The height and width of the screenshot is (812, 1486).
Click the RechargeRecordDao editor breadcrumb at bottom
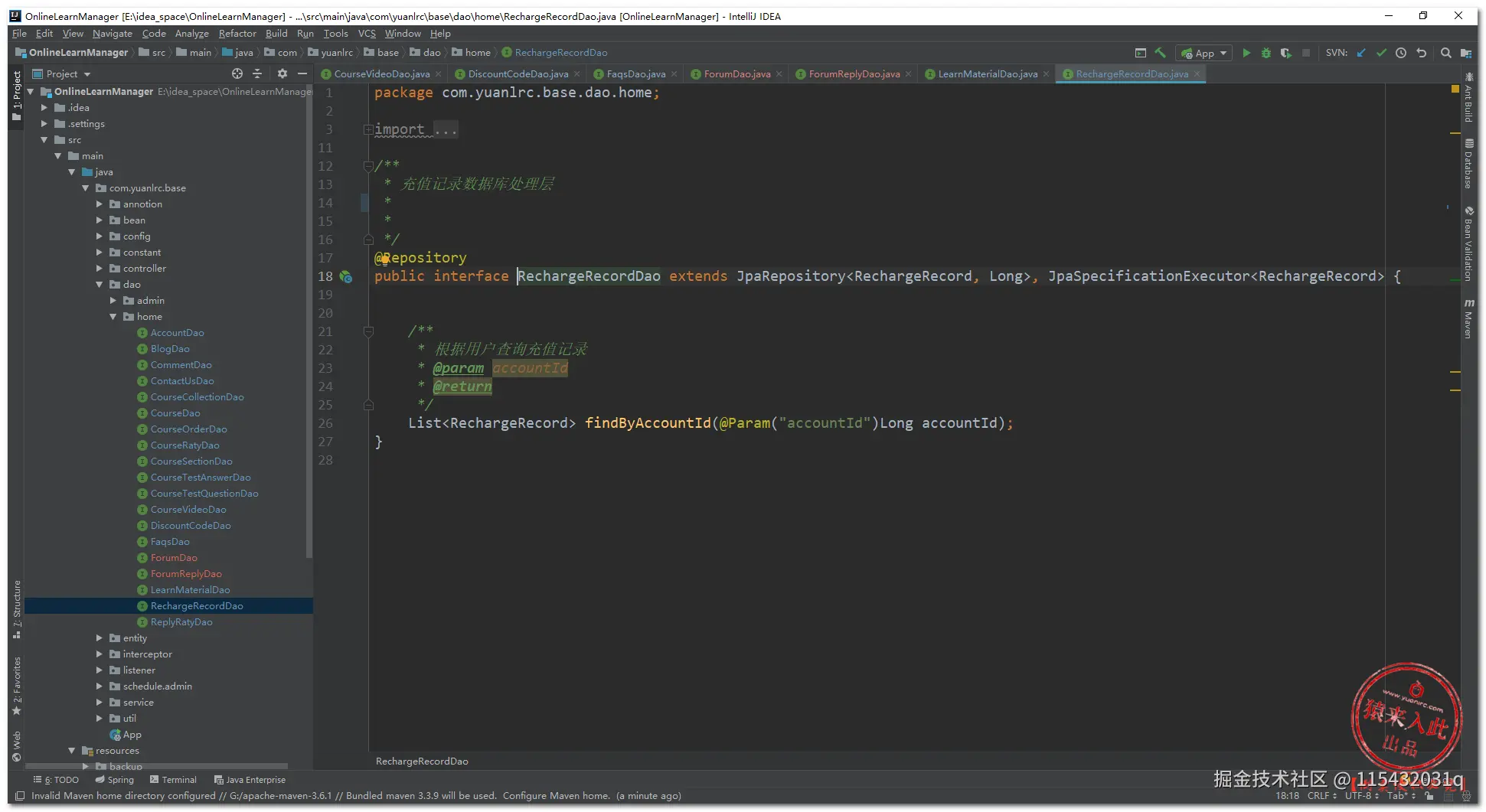pyautogui.click(x=422, y=761)
